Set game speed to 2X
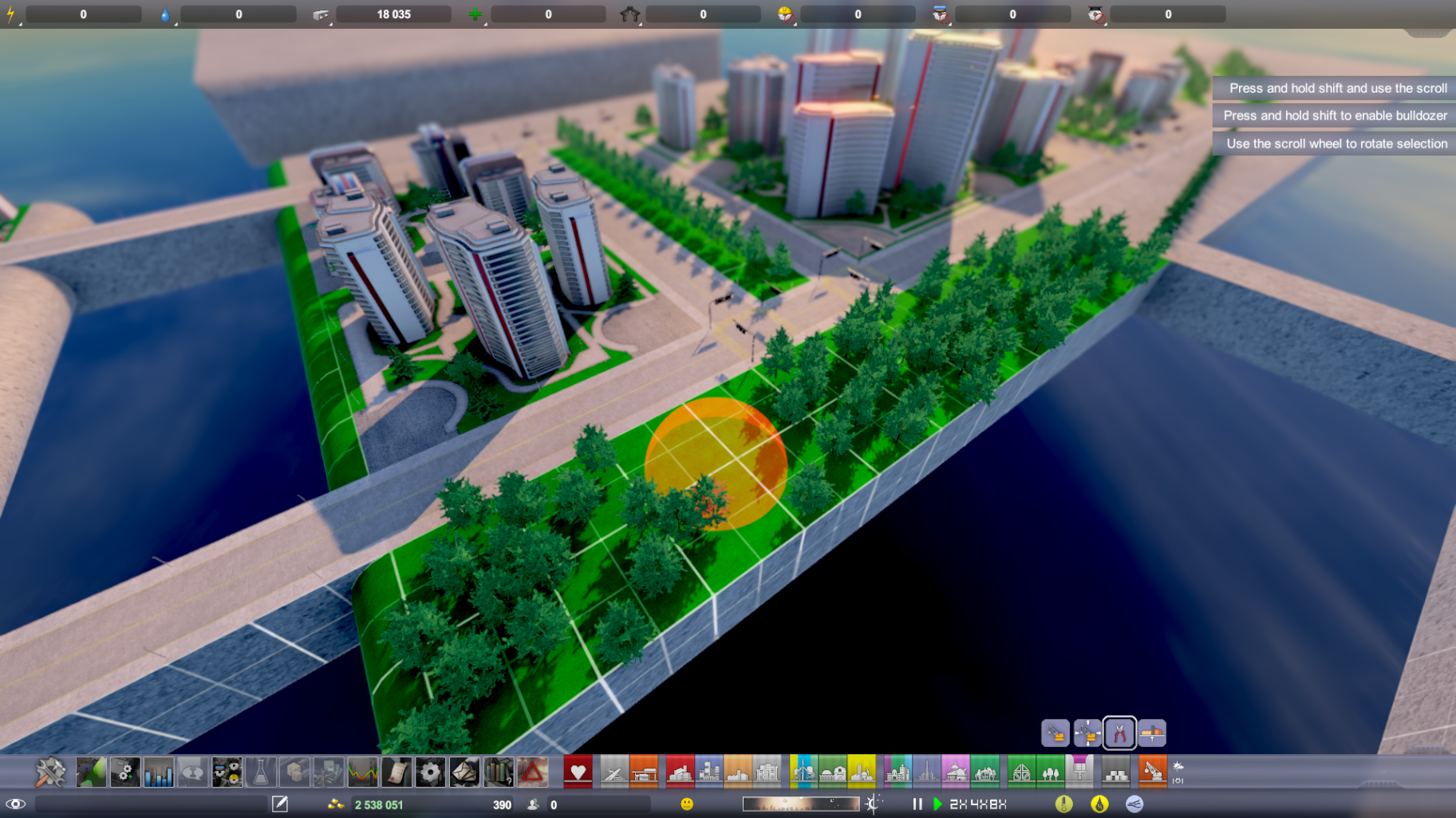 tap(958, 804)
